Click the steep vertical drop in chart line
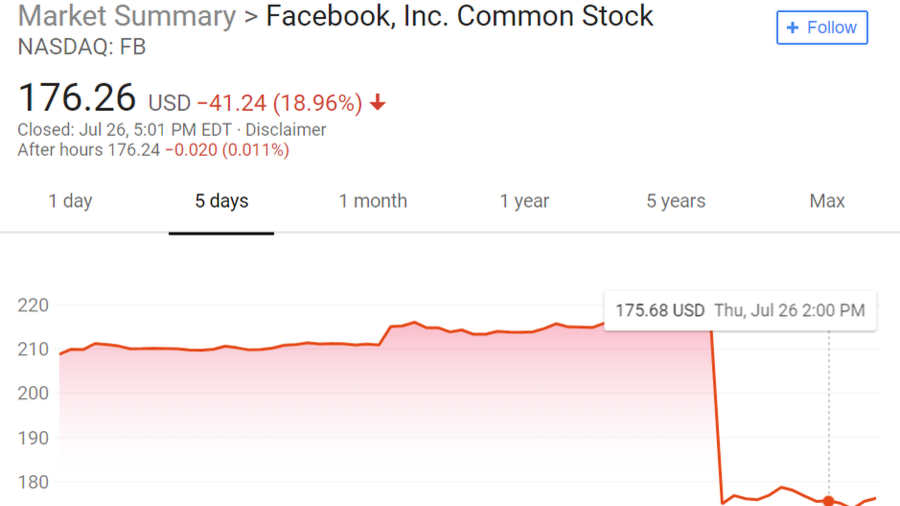900x506 pixels. coord(716,420)
